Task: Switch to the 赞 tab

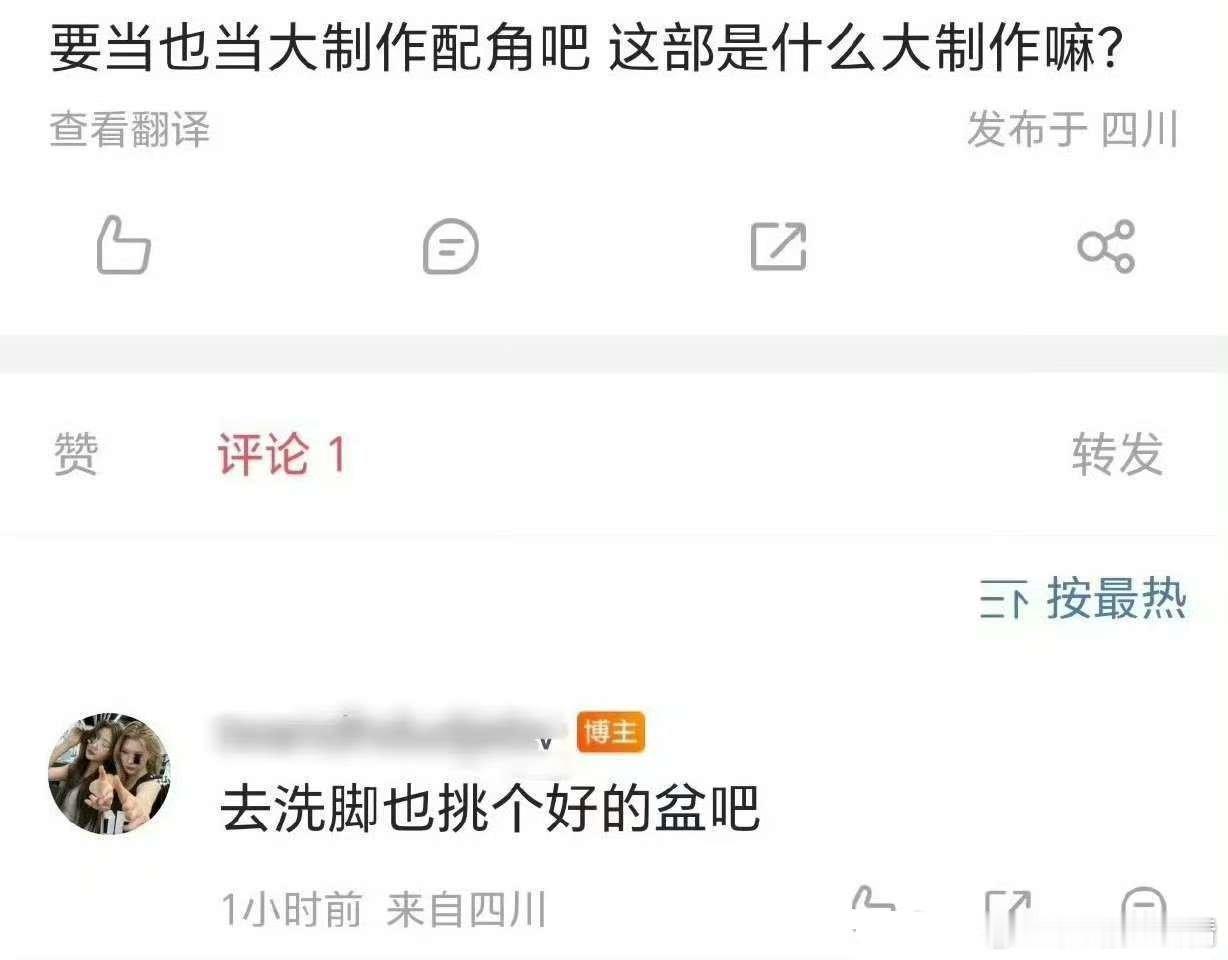Action: [x=75, y=455]
